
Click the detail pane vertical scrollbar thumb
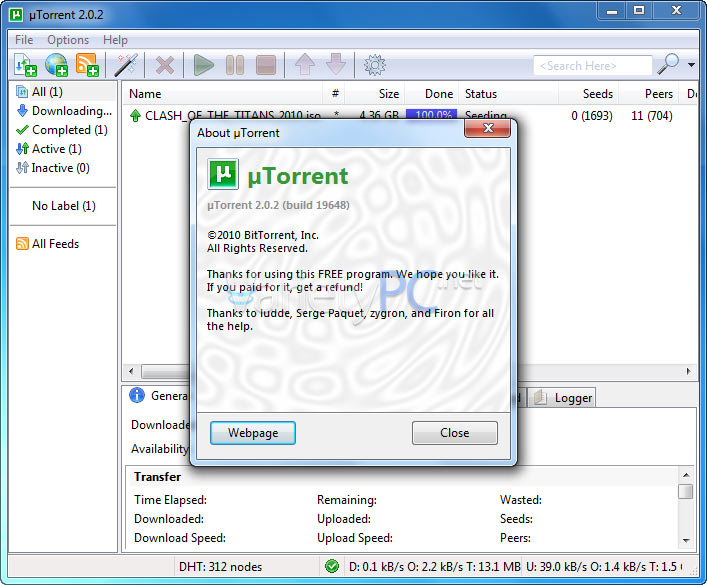(686, 491)
